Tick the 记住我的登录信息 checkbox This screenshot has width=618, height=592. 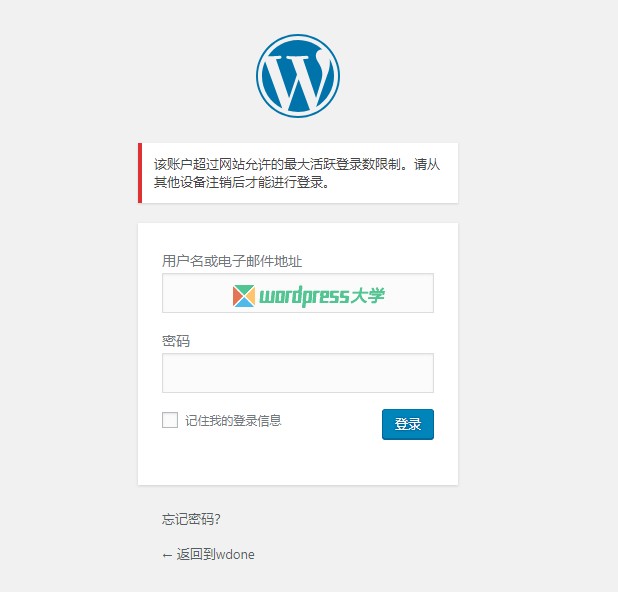pyautogui.click(x=170, y=420)
